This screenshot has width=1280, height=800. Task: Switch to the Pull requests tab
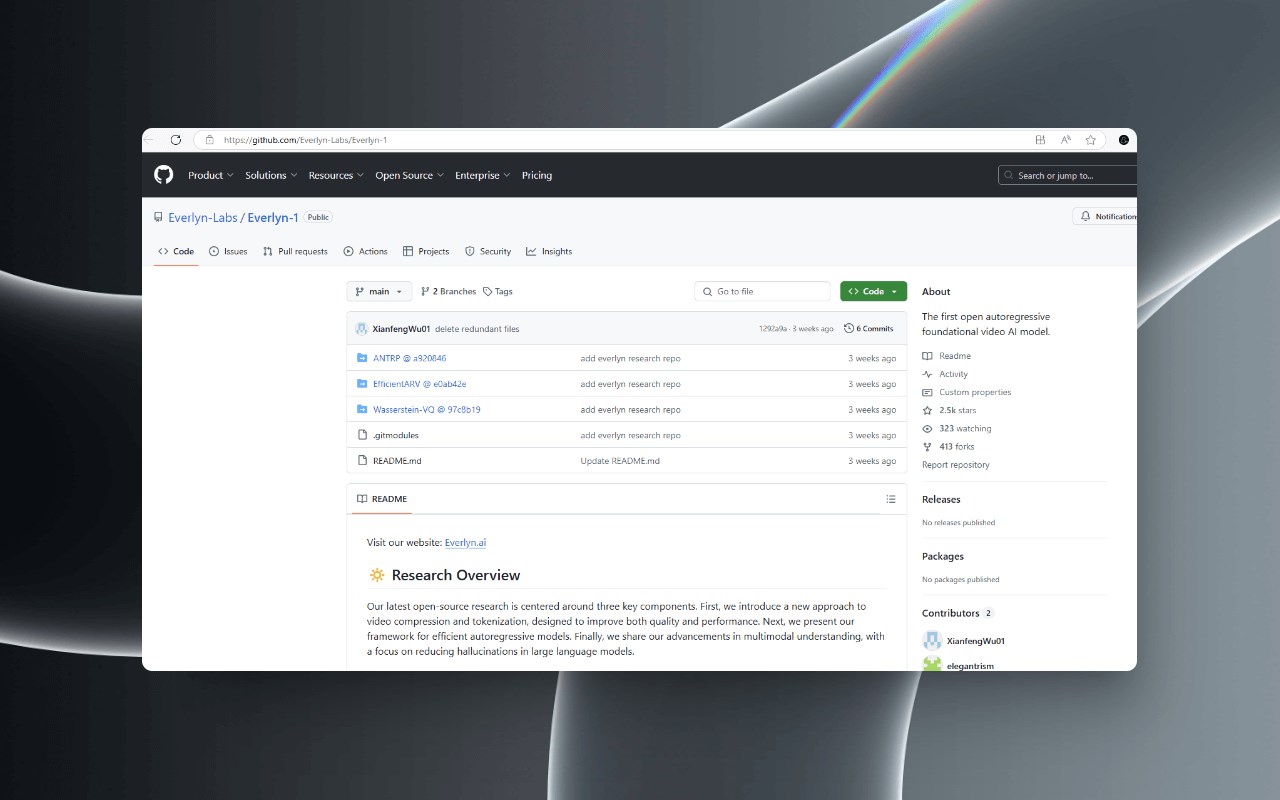(295, 251)
